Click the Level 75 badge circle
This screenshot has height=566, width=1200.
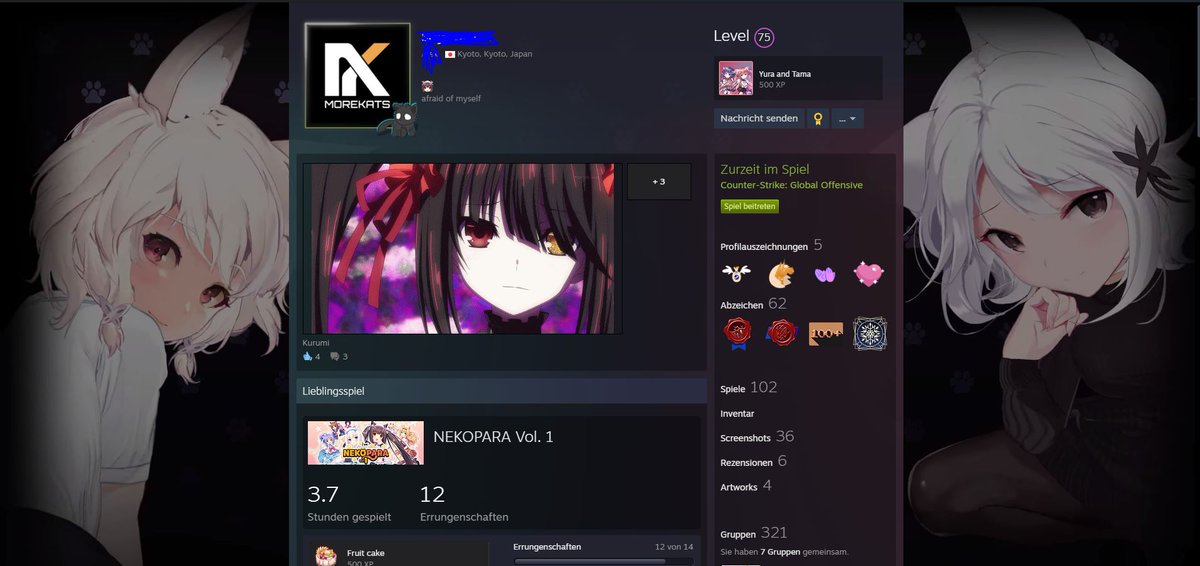pos(764,37)
